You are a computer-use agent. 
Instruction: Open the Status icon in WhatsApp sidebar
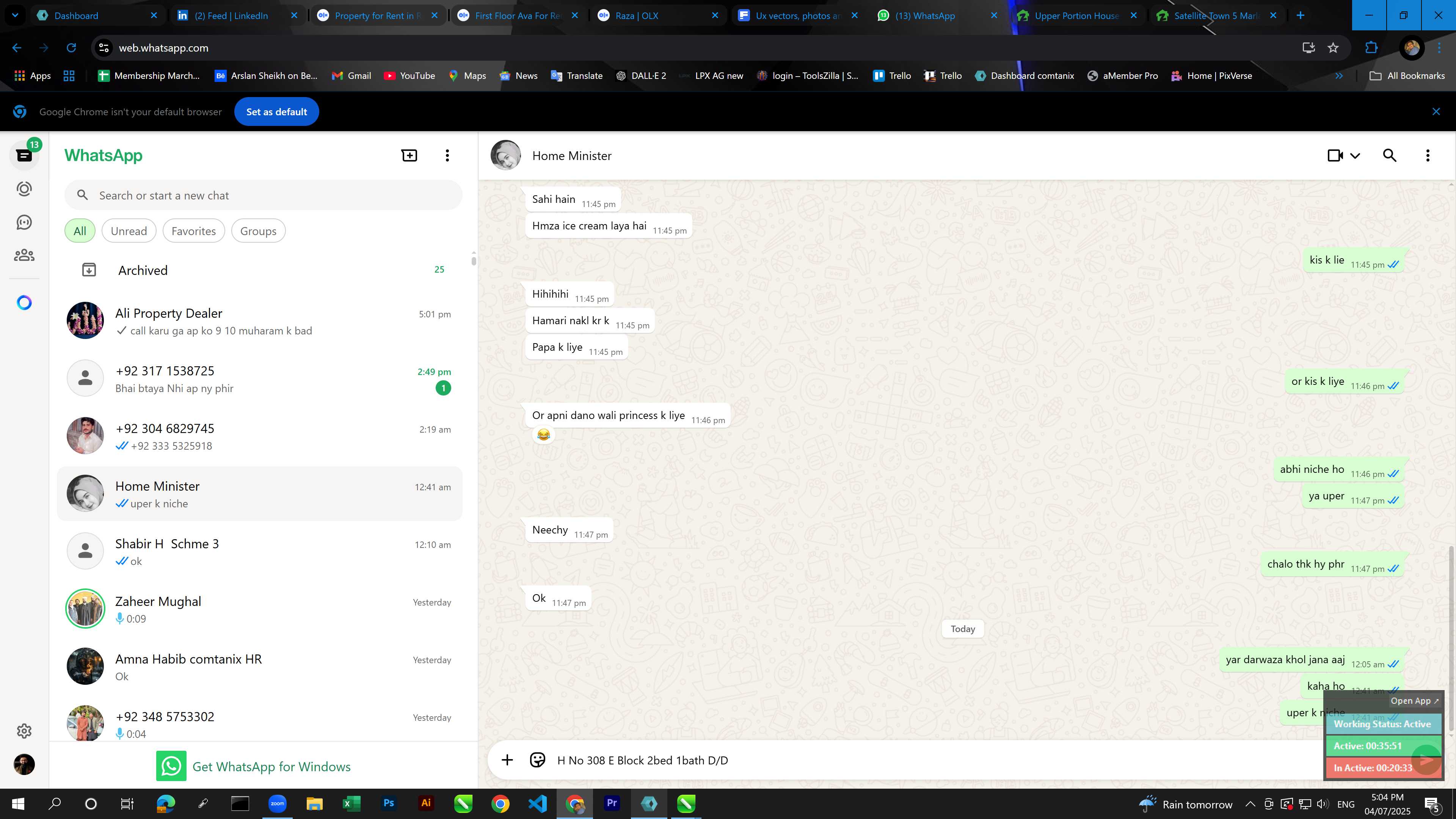24,189
